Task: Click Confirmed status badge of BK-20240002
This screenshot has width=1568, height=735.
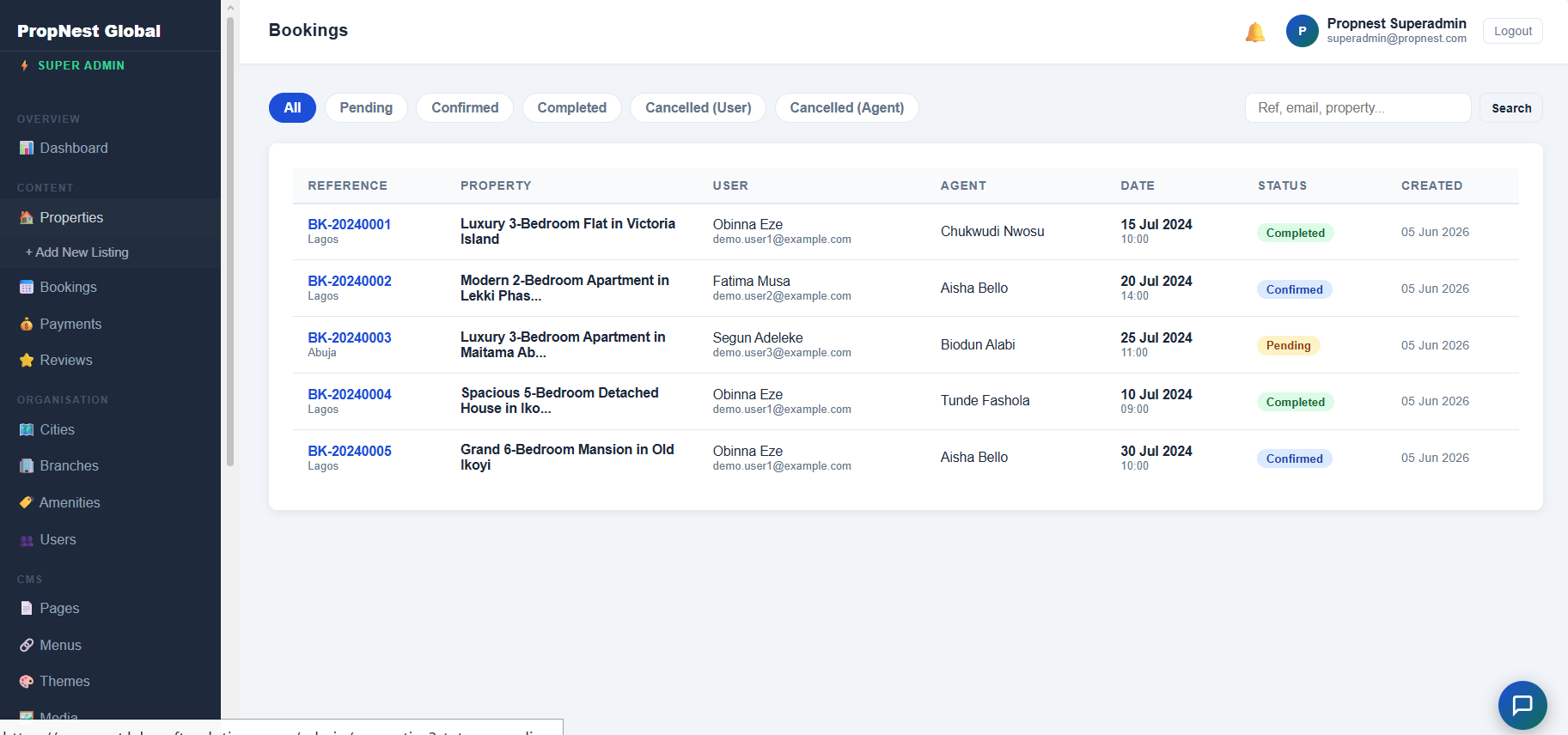Action: coord(1294,289)
